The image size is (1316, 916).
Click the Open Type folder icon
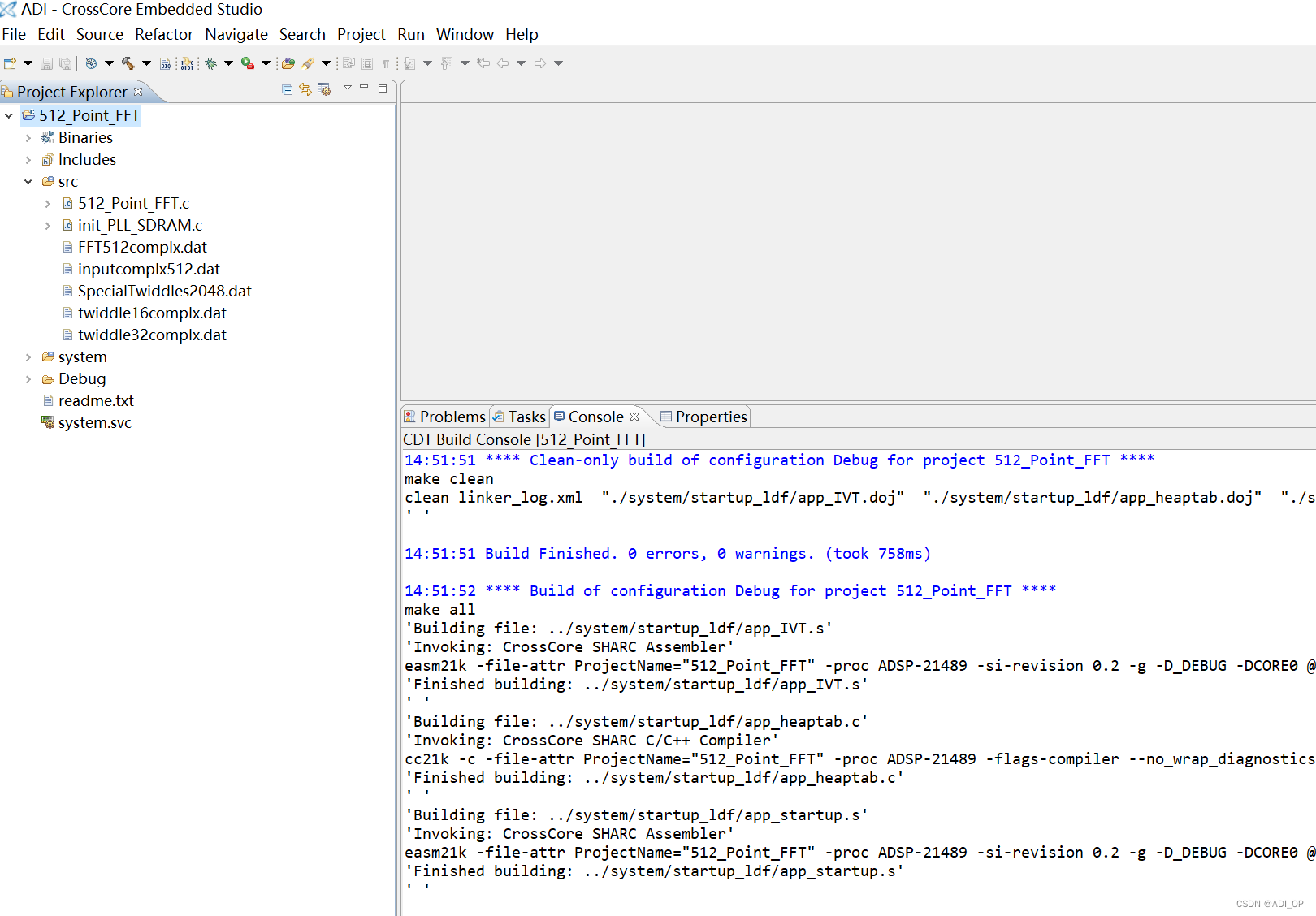[x=288, y=63]
